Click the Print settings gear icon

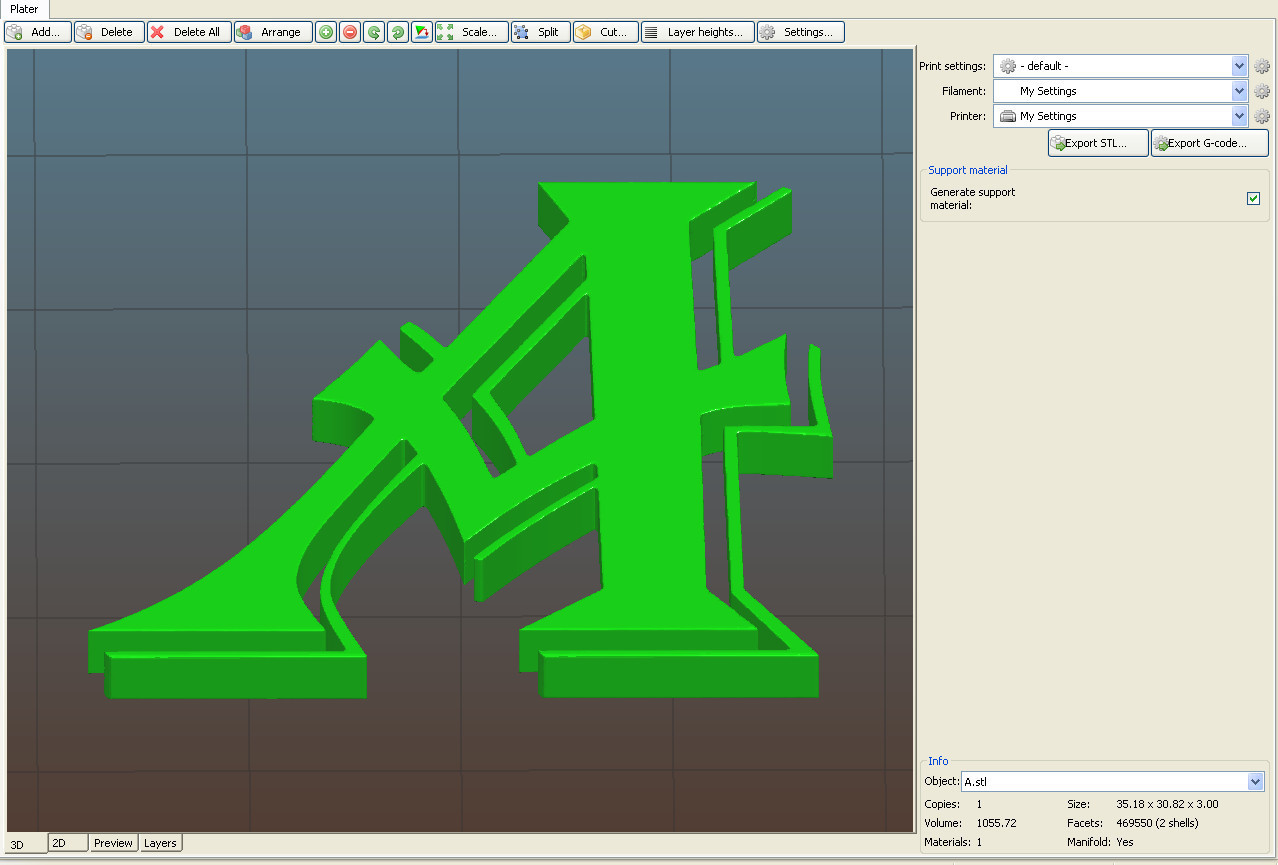1261,66
